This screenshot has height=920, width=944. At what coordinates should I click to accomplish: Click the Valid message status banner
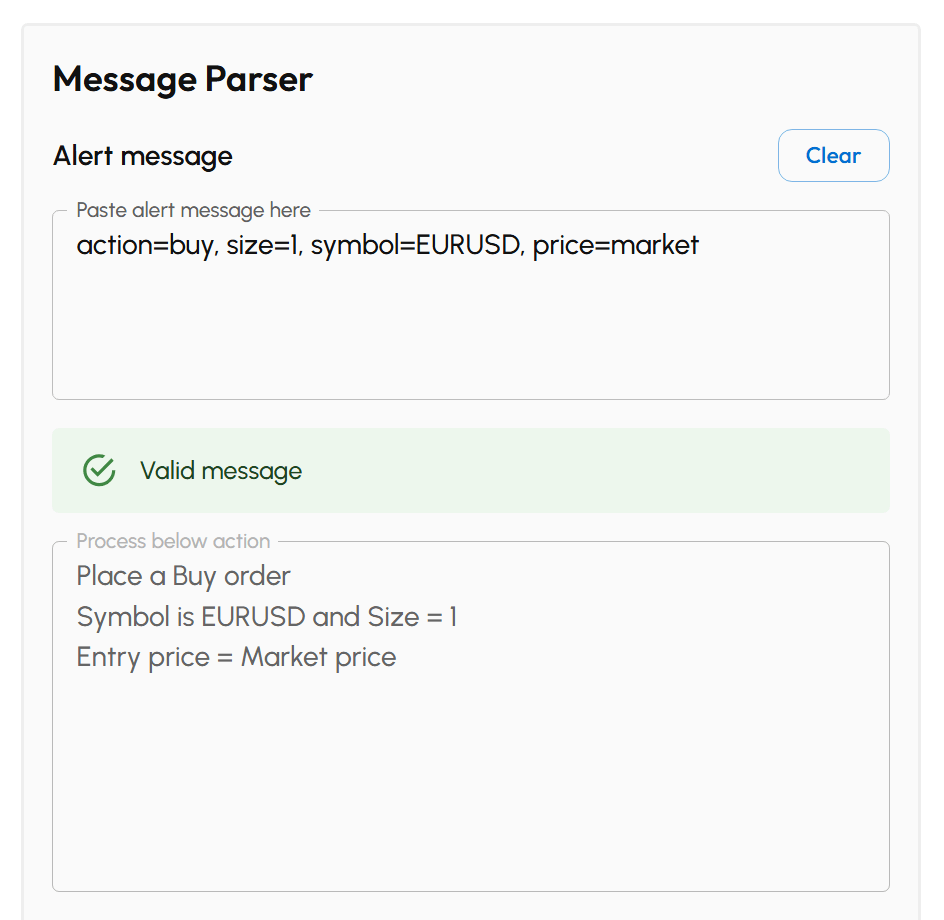tap(470, 470)
